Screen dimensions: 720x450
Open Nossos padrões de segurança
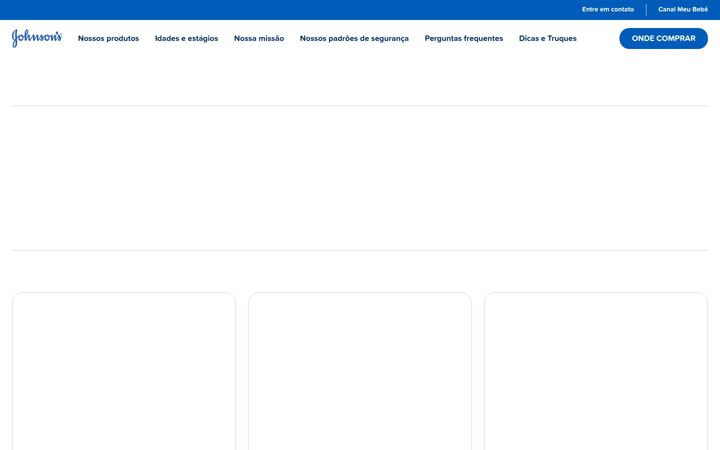pyautogui.click(x=354, y=39)
